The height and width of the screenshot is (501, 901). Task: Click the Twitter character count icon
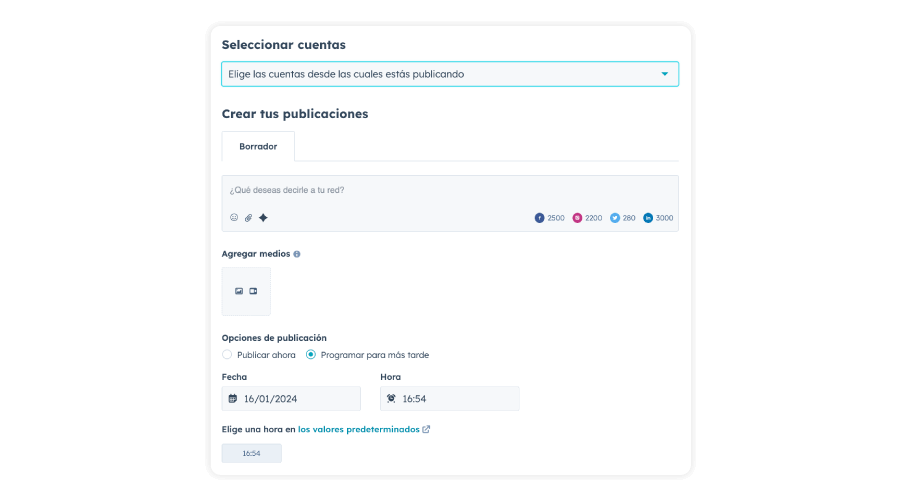click(615, 218)
